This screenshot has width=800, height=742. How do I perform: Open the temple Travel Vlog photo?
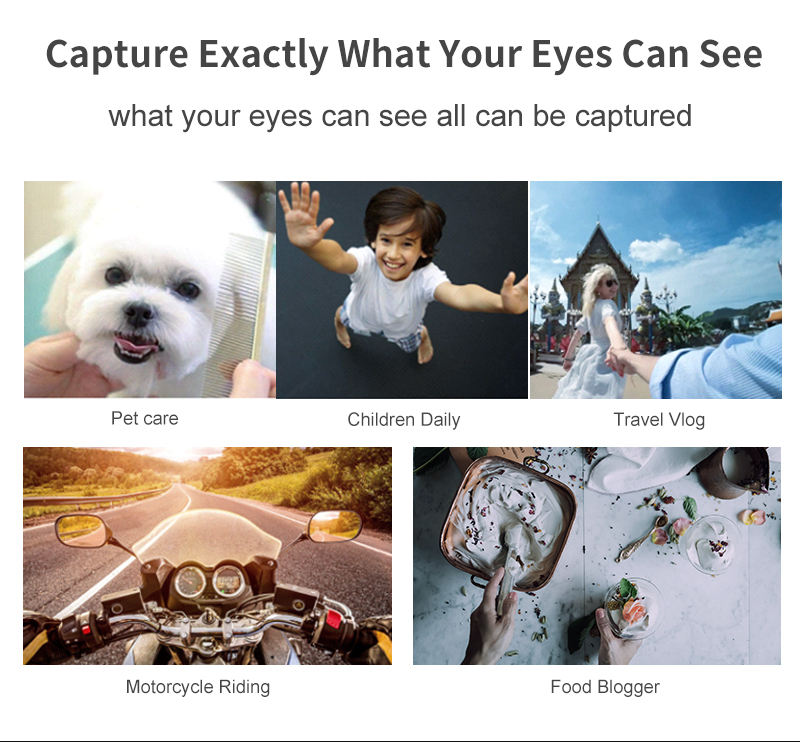click(x=656, y=289)
